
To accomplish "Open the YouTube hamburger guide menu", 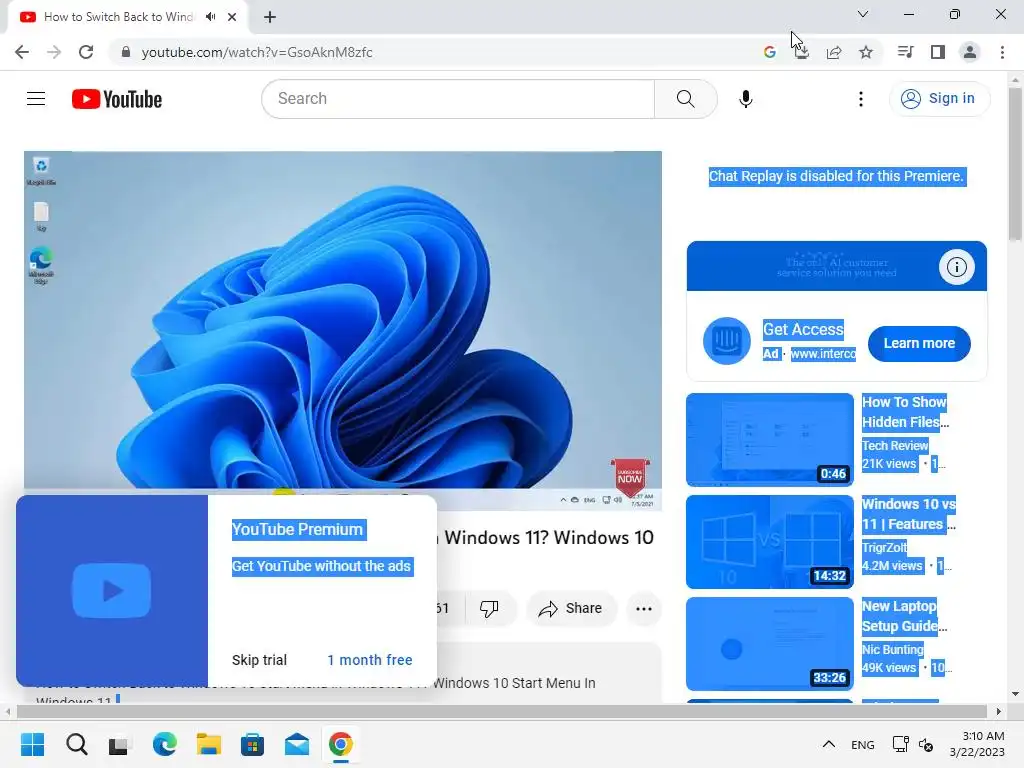I will coord(36,99).
